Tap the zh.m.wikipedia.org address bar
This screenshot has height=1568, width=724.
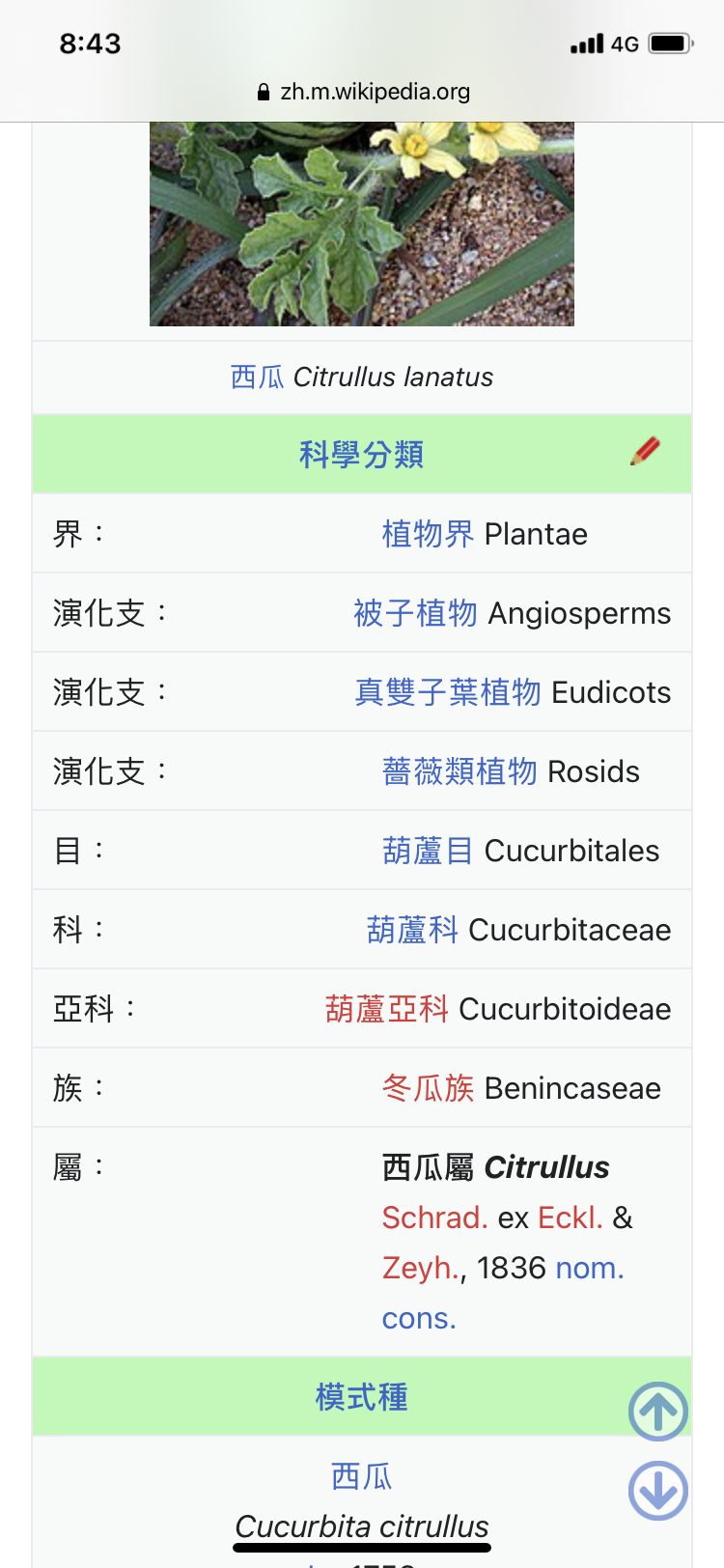363,92
